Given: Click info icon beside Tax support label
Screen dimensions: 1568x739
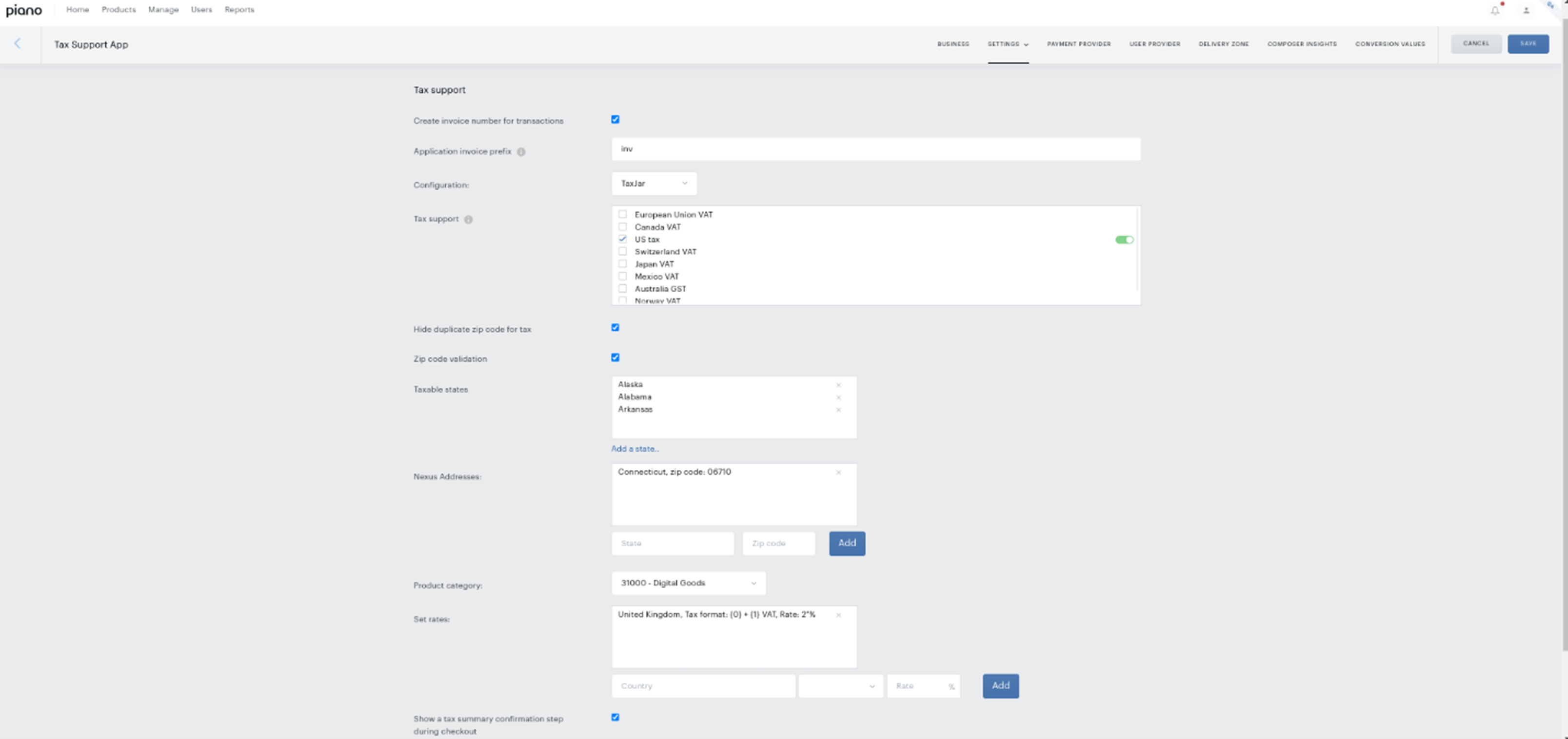Looking at the screenshot, I should point(468,219).
